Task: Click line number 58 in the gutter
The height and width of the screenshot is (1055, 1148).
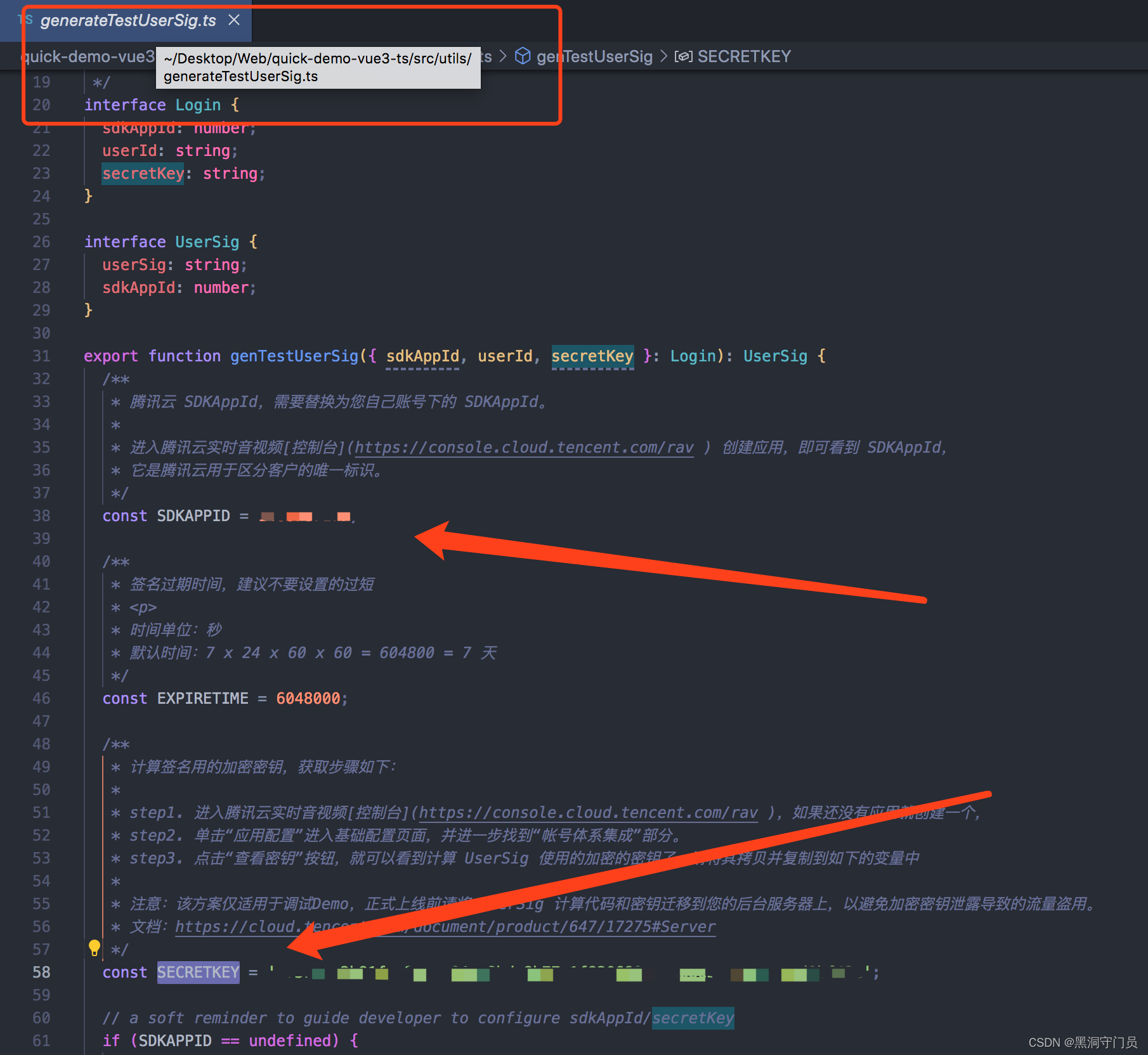Action: click(41, 973)
